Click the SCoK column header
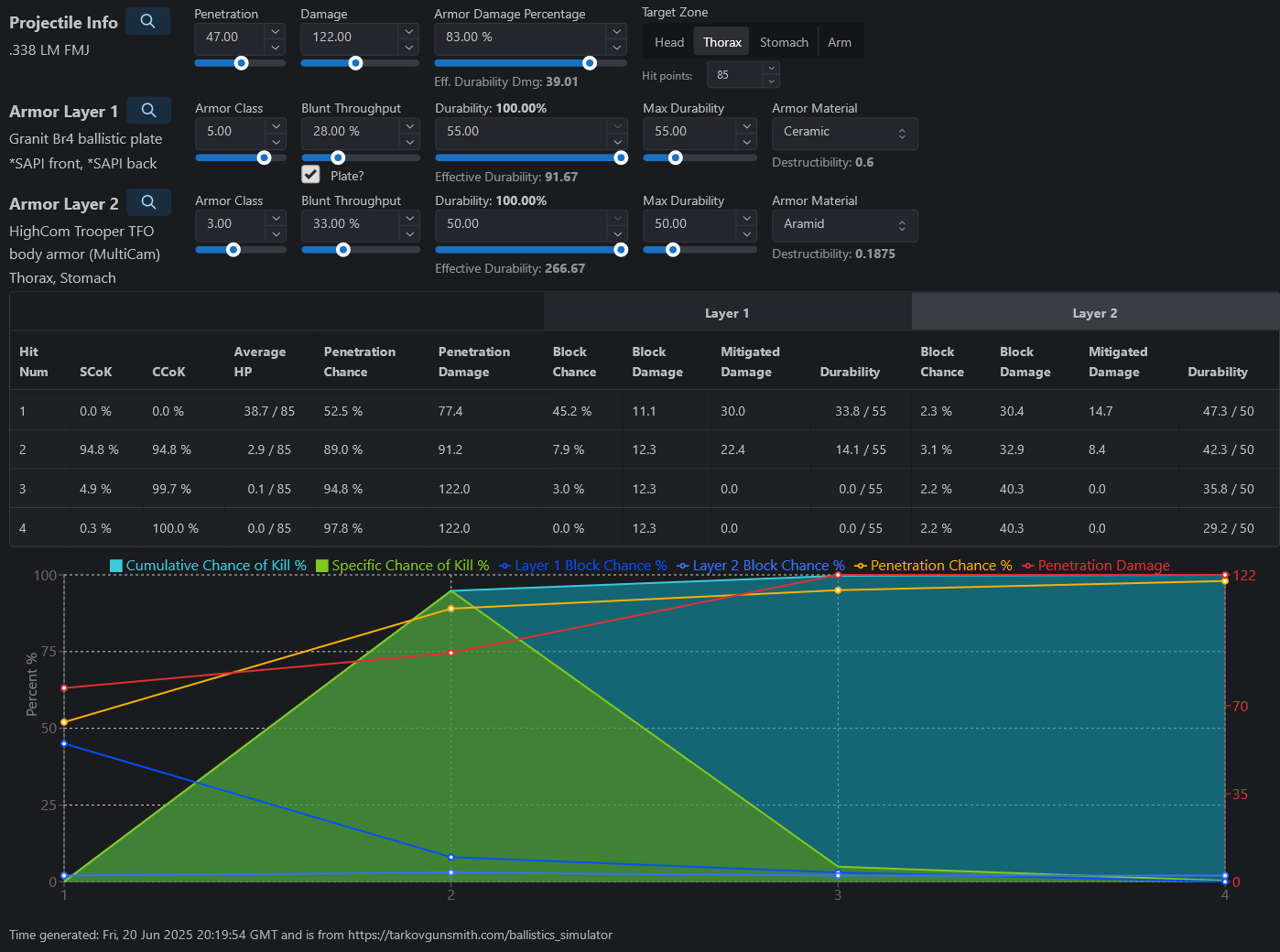Viewport: 1280px width, 952px height. tap(96, 372)
